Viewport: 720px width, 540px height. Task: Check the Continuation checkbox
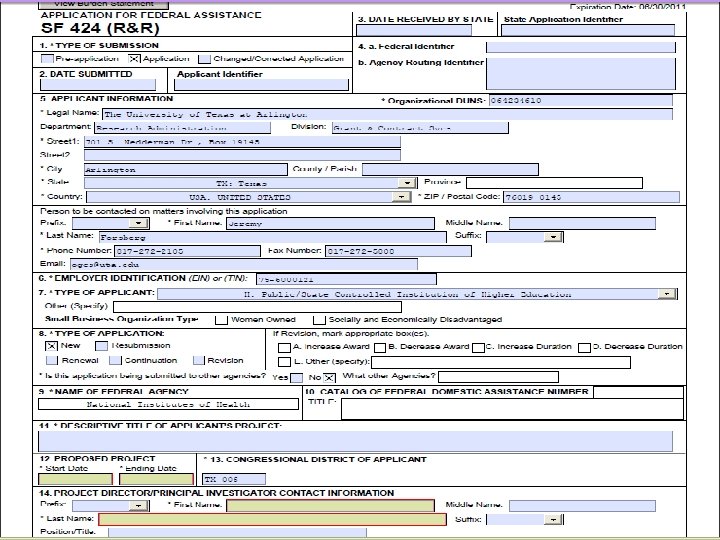pyautogui.click(x=115, y=360)
